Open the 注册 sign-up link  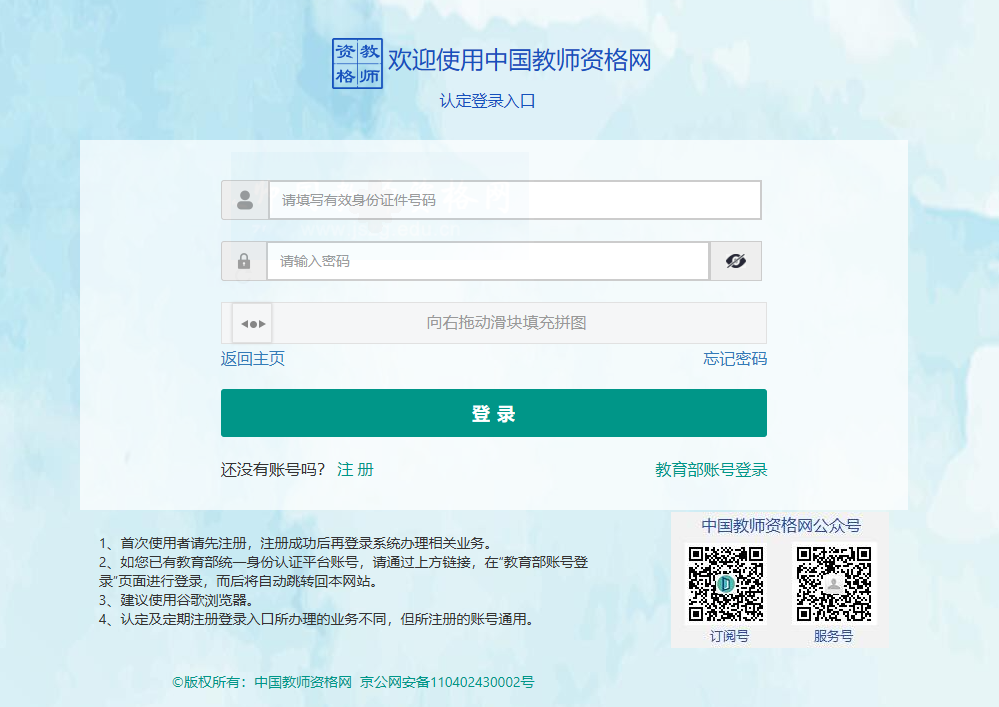click(356, 469)
